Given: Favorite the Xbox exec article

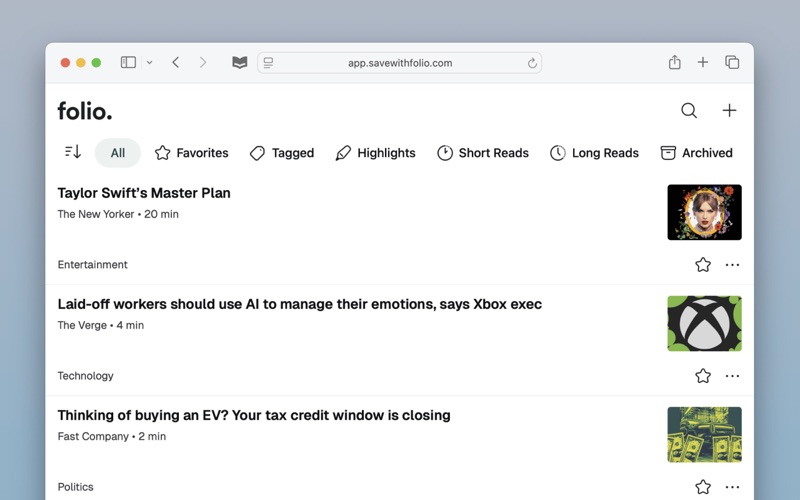Looking at the screenshot, I should (703, 376).
